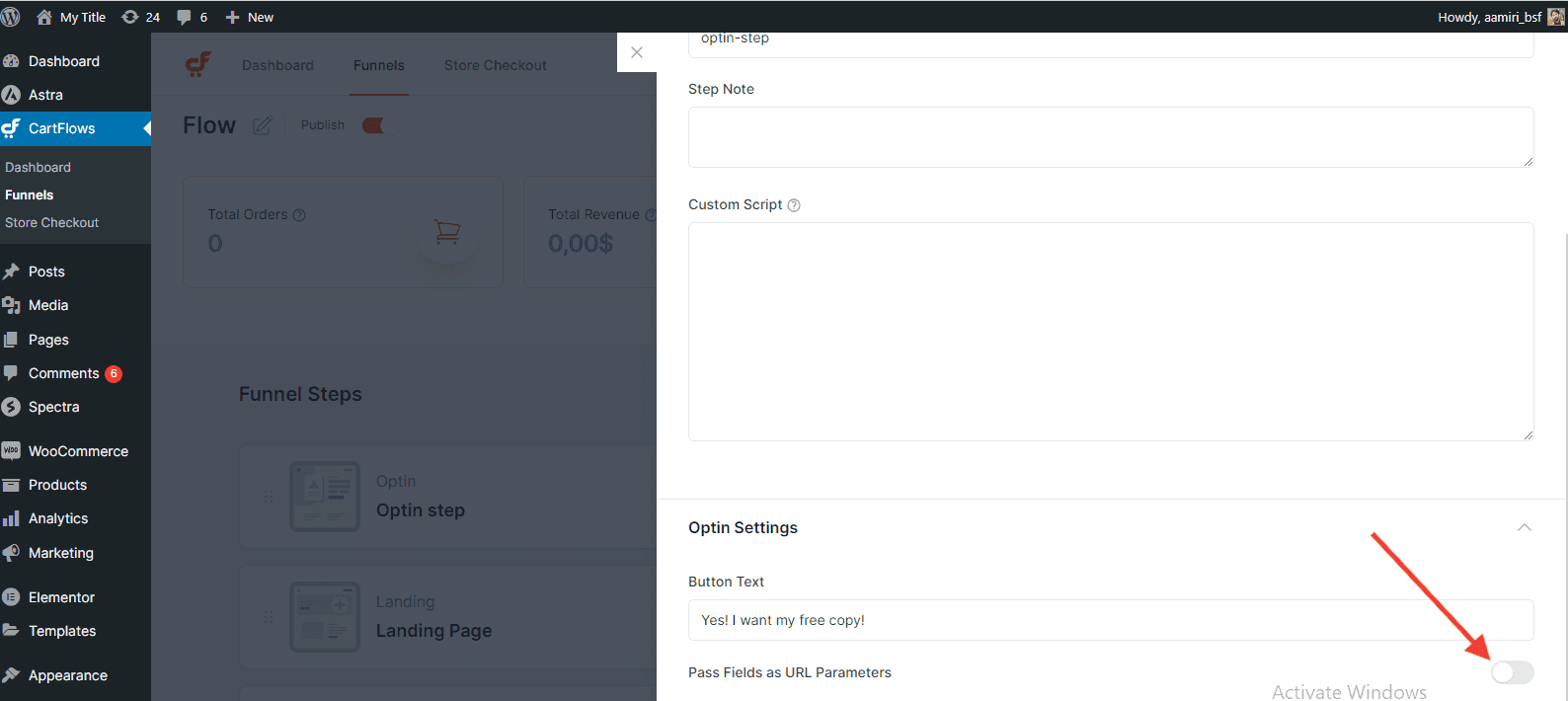Image resolution: width=1568 pixels, height=701 pixels.
Task: Open the New content dropdown in admin bar
Action: pyautogui.click(x=250, y=17)
